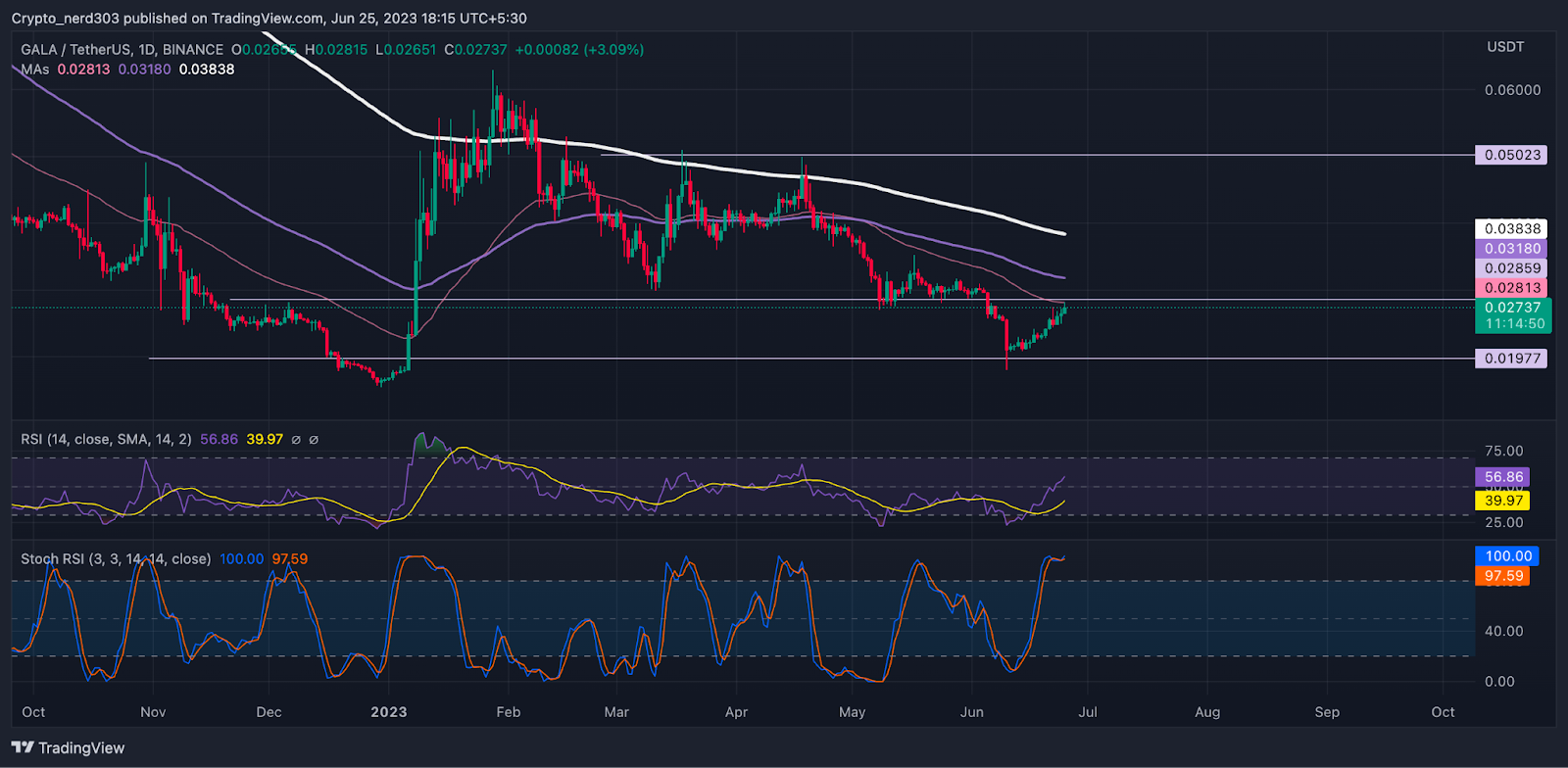This screenshot has height=768, width=1568.
Task: Click the white 0.03838 axis price tag
Action: pyautogui.click(x=1511, y=228)
